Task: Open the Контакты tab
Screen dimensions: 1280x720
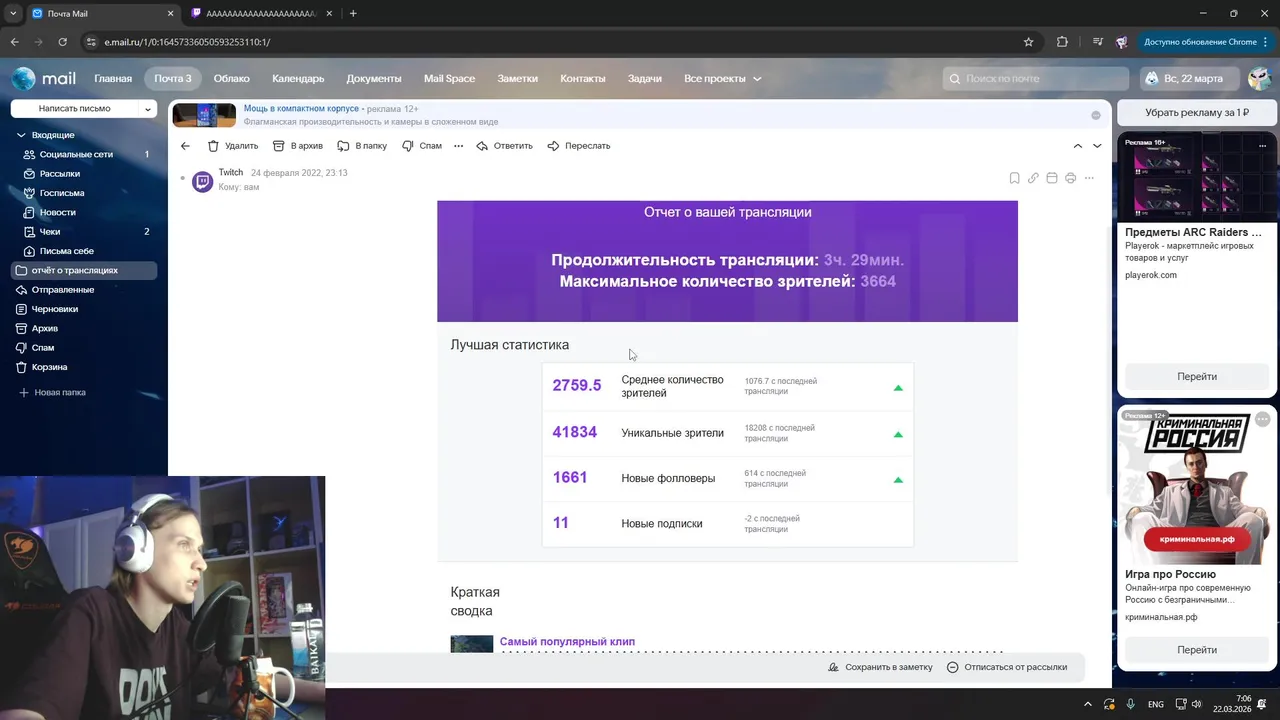Action: (x=583, y=78)
